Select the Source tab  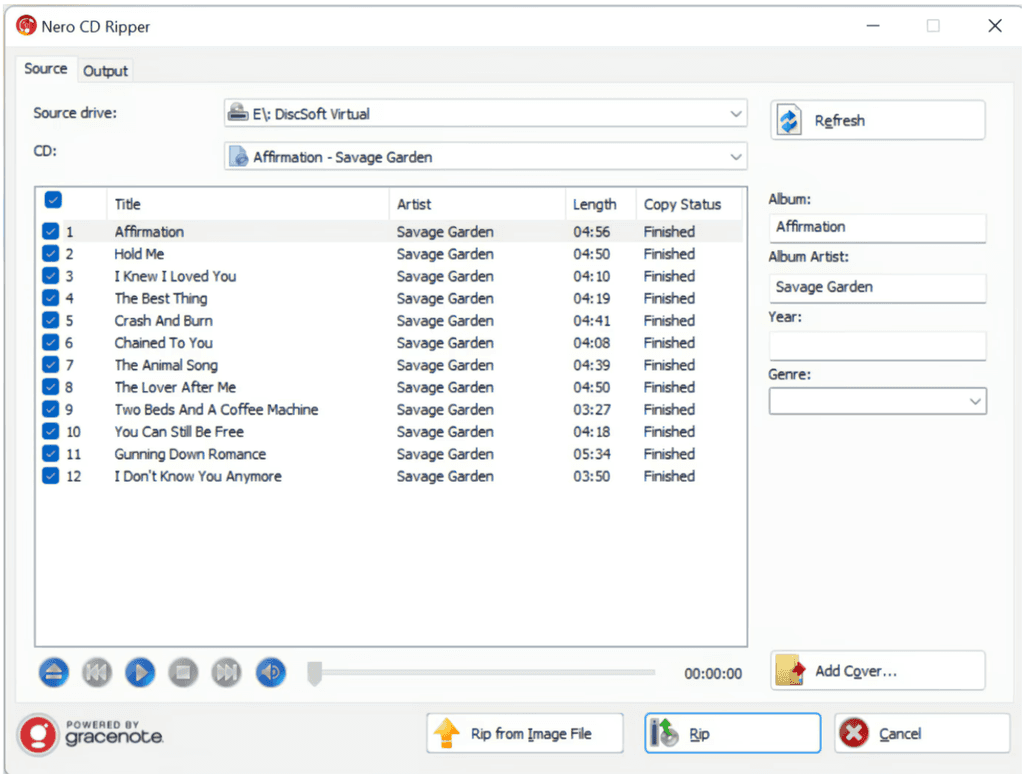pos(46,69)
